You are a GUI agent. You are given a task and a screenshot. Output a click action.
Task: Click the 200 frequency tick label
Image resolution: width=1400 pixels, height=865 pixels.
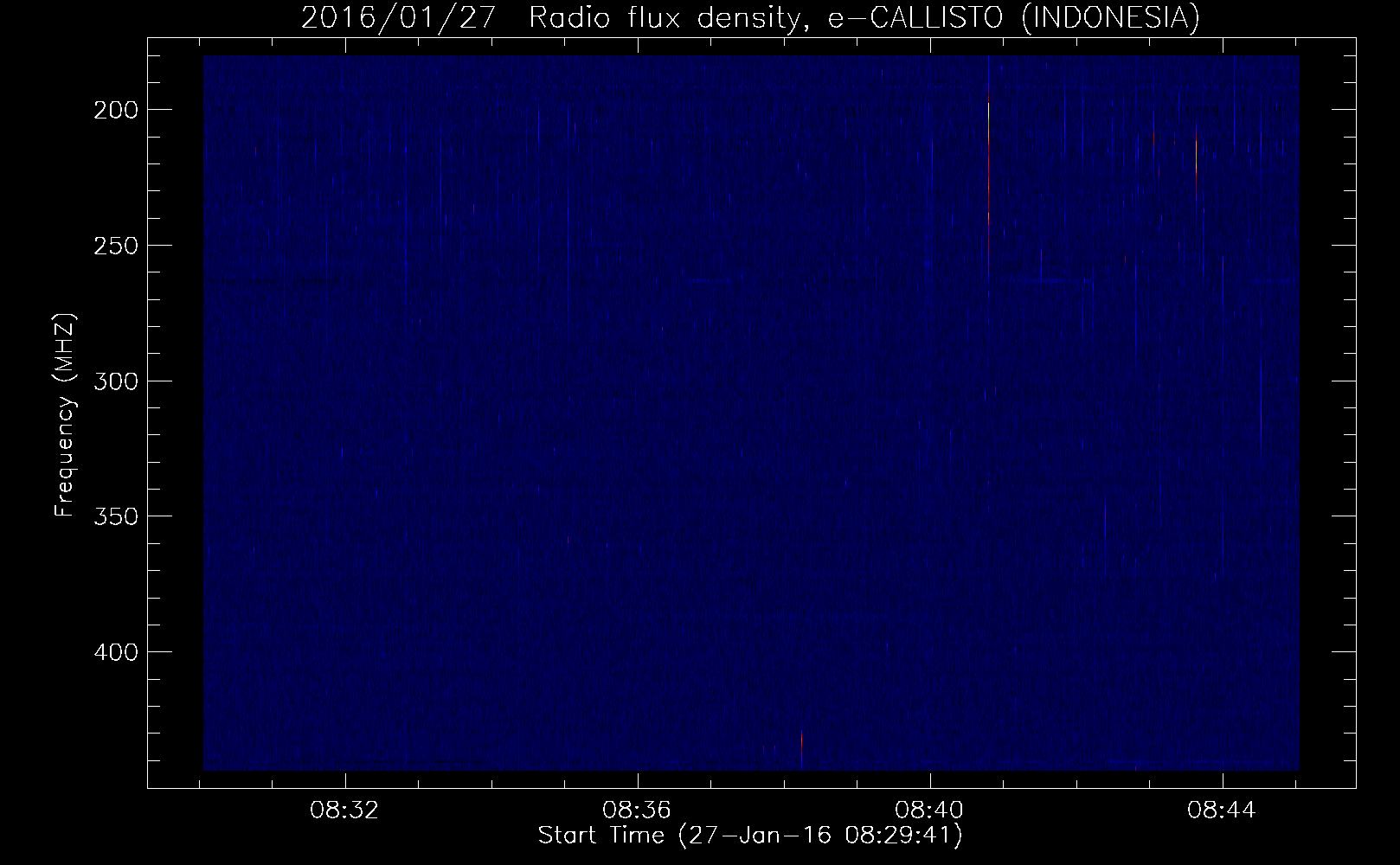click(117, 110)
